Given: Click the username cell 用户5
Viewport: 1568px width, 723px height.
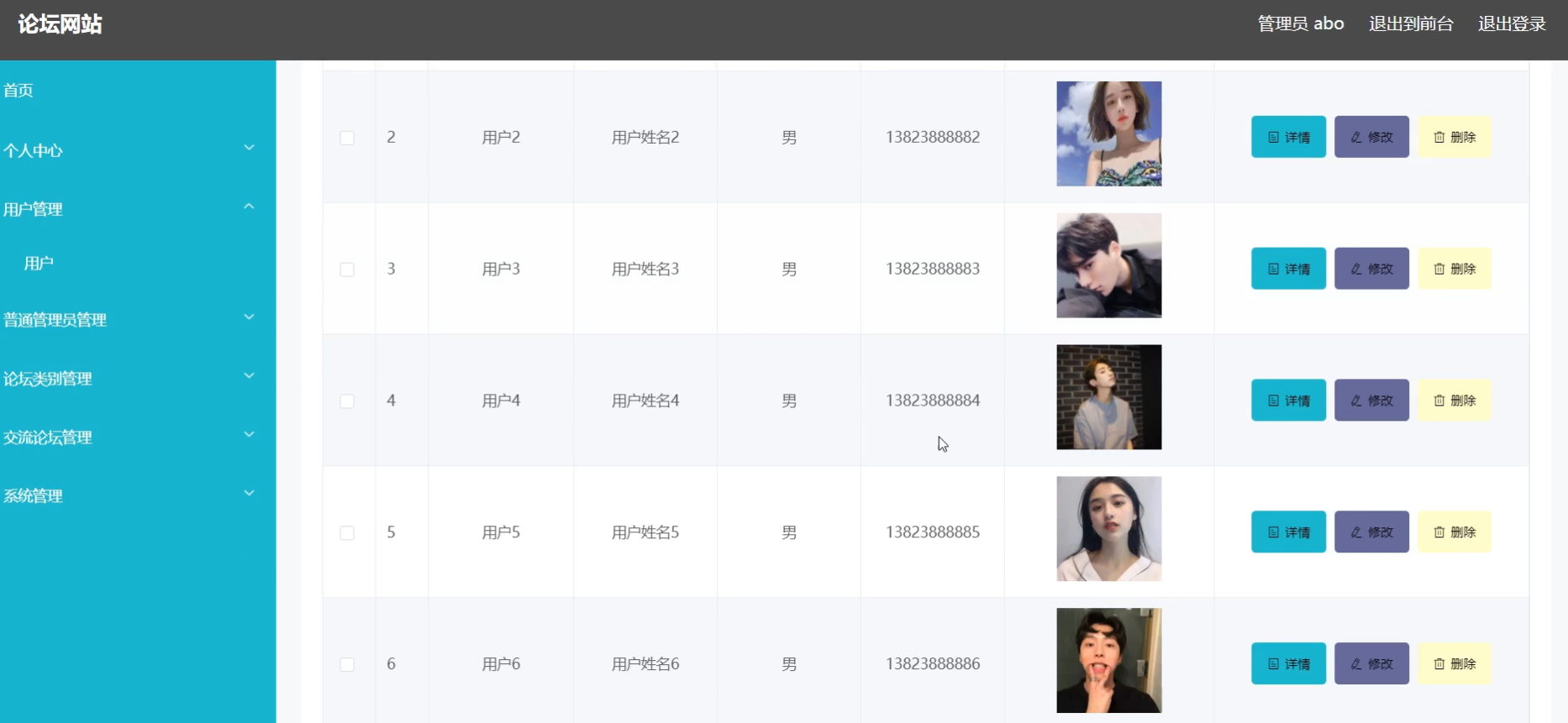Looking at the screenshot, I should (x=501, y=532).
